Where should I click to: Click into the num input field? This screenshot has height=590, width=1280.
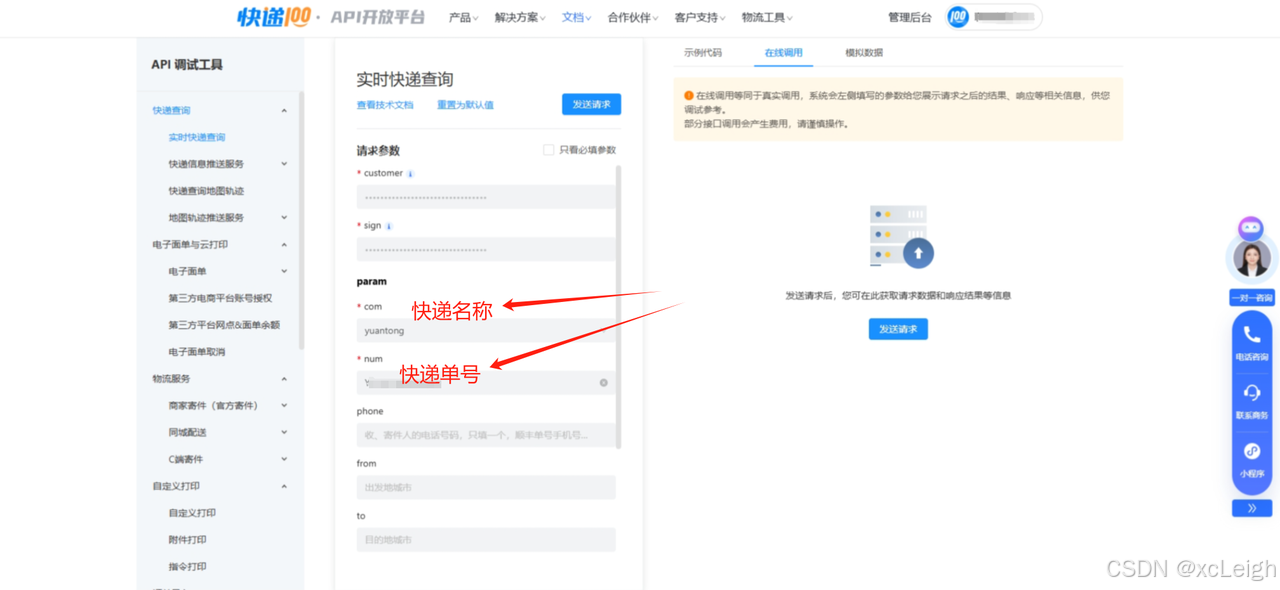click(486, 383)
